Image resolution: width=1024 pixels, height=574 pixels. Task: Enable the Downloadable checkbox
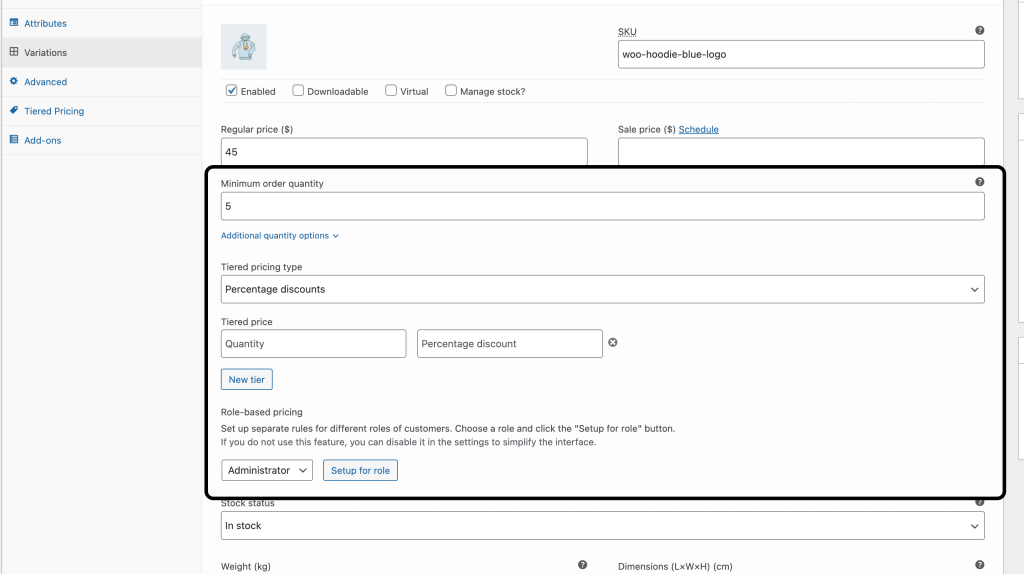coord(298,91)
